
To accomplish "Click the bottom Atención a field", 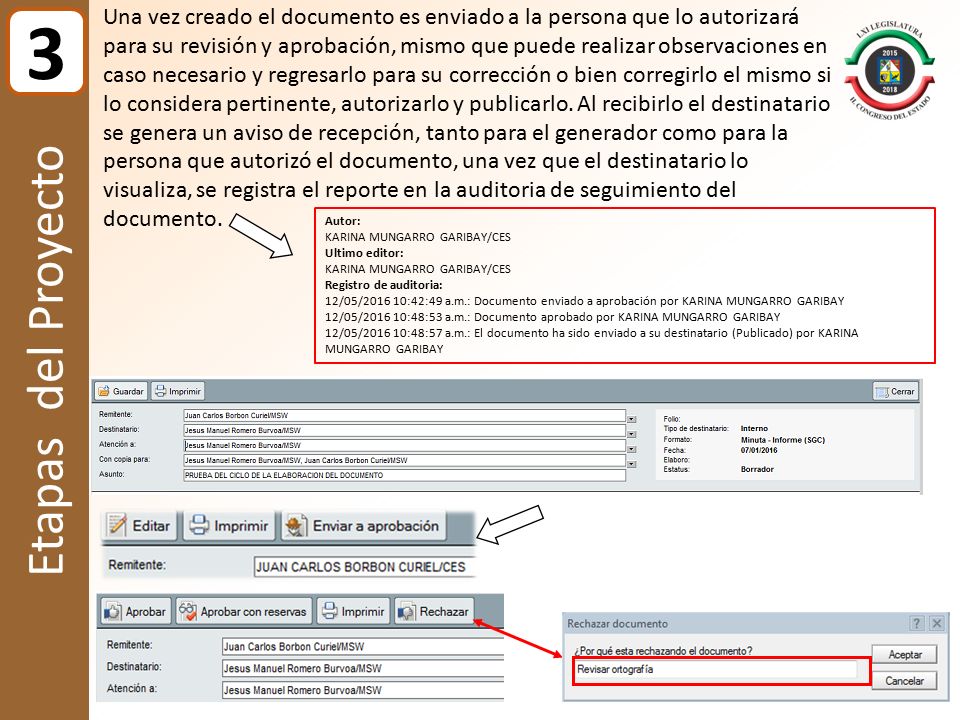I will click(362, 691).
